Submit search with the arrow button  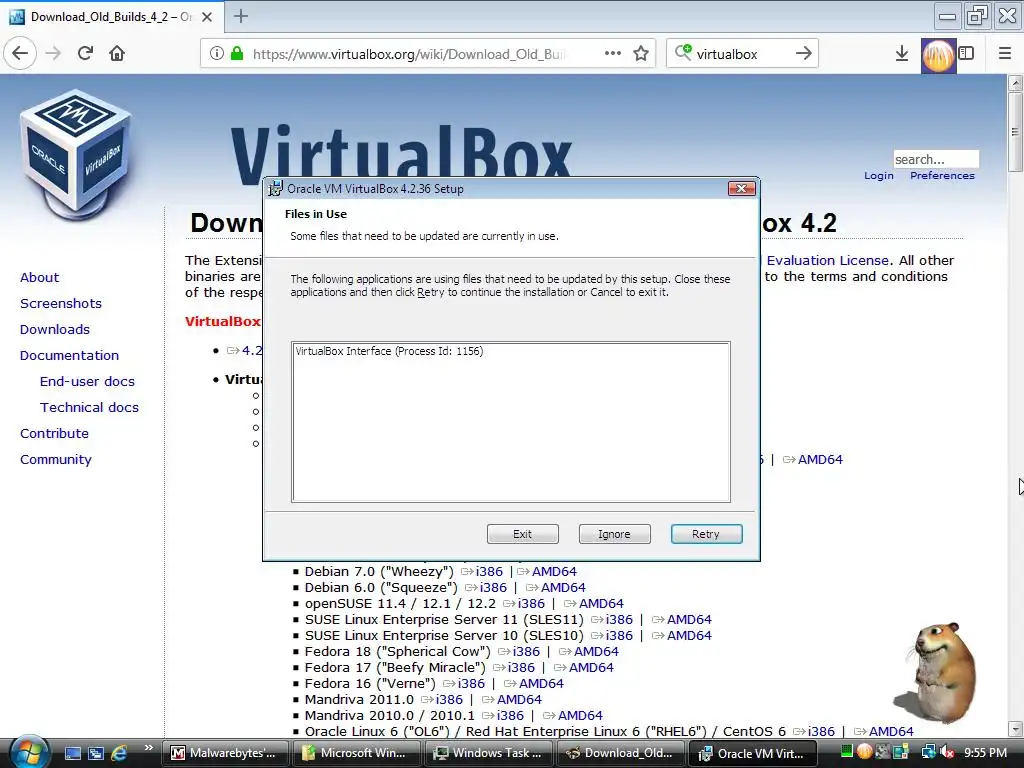tap(804, 53)
